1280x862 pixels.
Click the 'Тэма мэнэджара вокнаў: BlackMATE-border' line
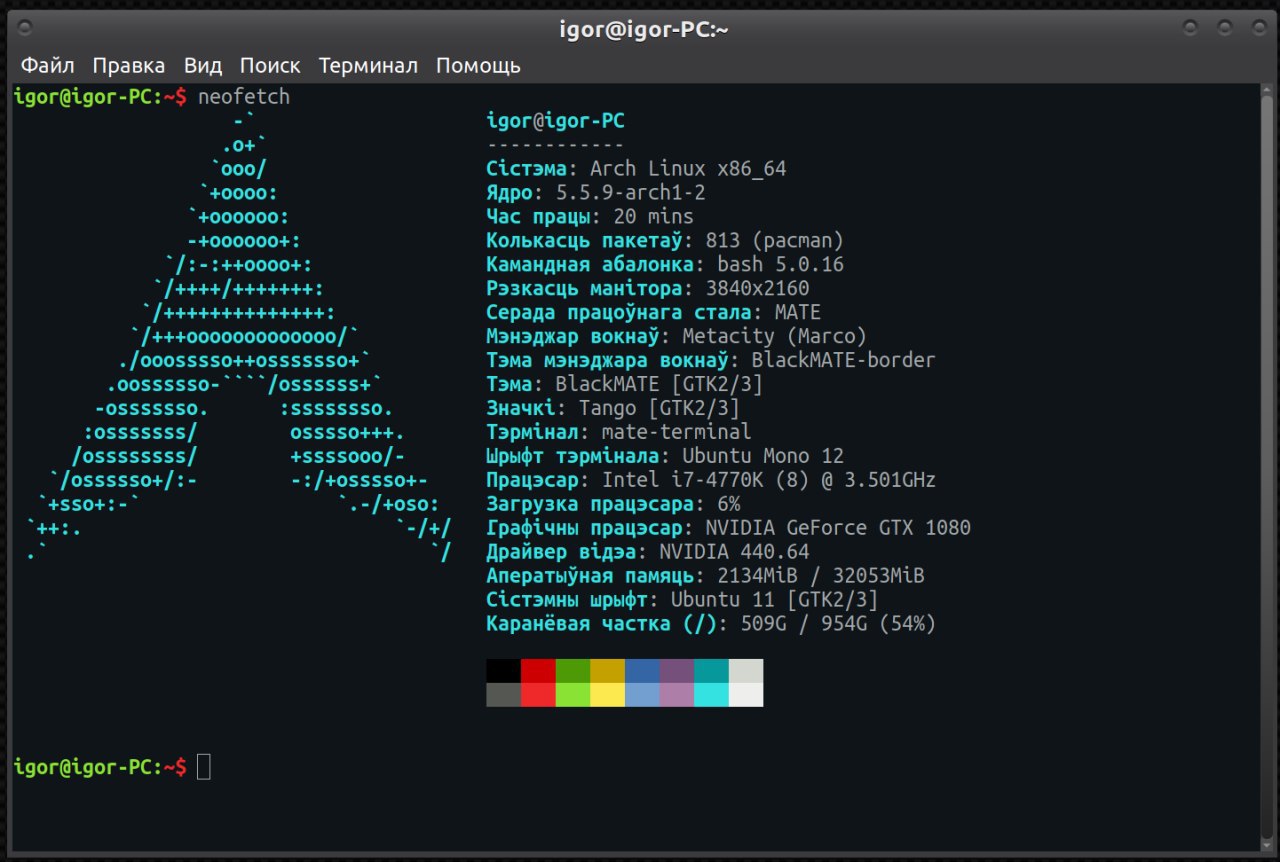point(711,361)
